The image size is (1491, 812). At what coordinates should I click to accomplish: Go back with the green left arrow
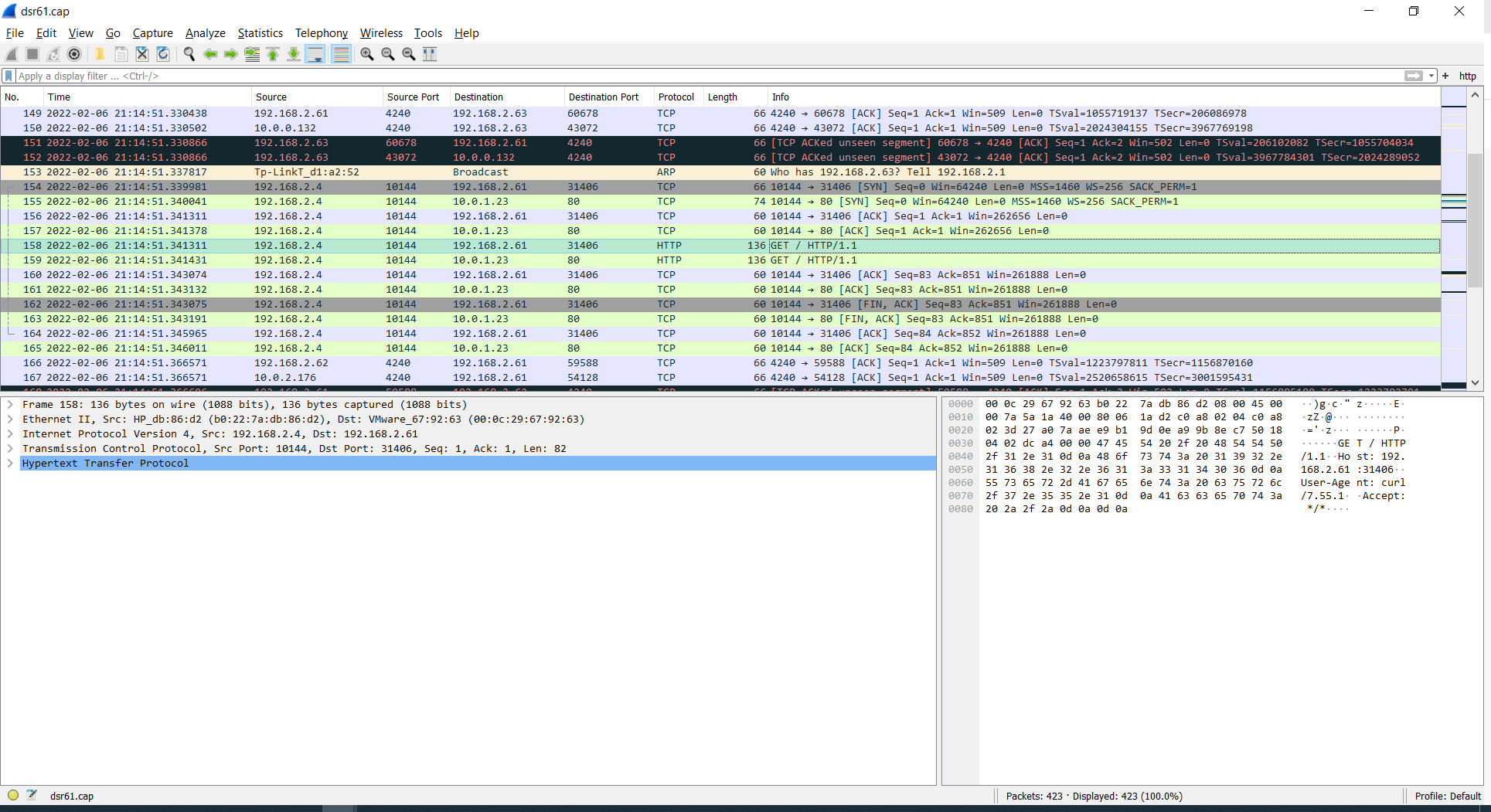(209, 54)
